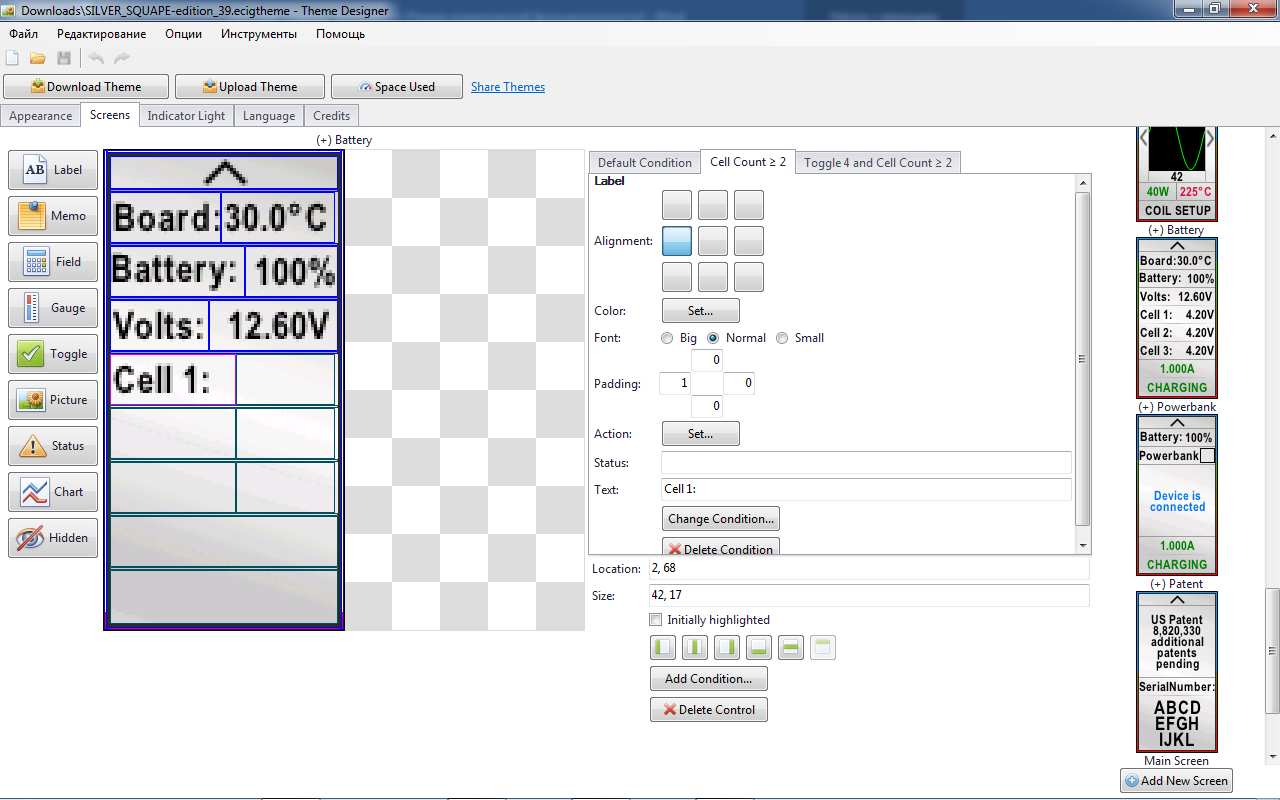1280x800 pixels.
Task: Switch to the Indicator Light tab
Action: coord(186,116)
